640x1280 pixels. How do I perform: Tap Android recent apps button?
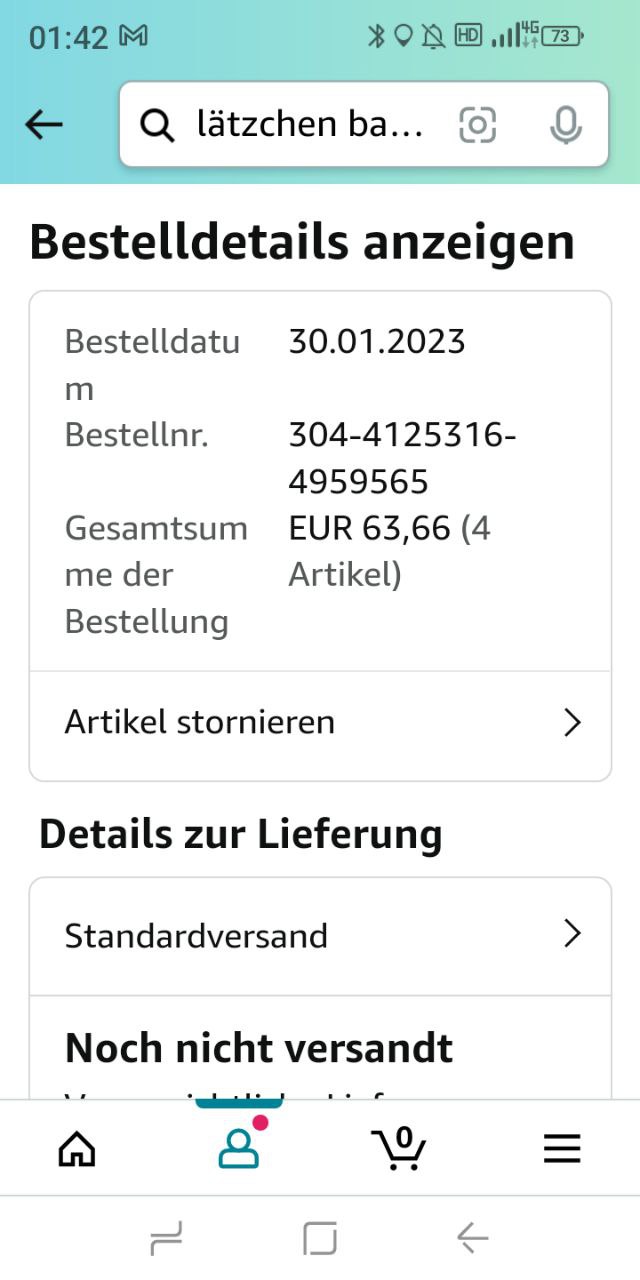(x=166, y=1240)
